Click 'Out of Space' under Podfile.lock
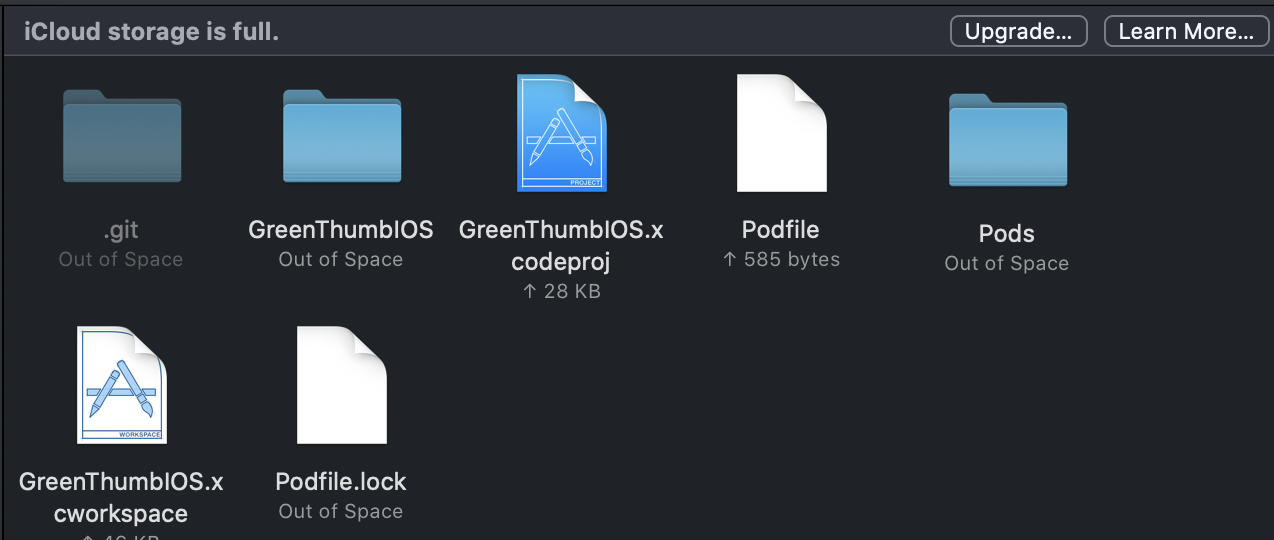Screen dimensions: 1274x540 tap(341, 512)
